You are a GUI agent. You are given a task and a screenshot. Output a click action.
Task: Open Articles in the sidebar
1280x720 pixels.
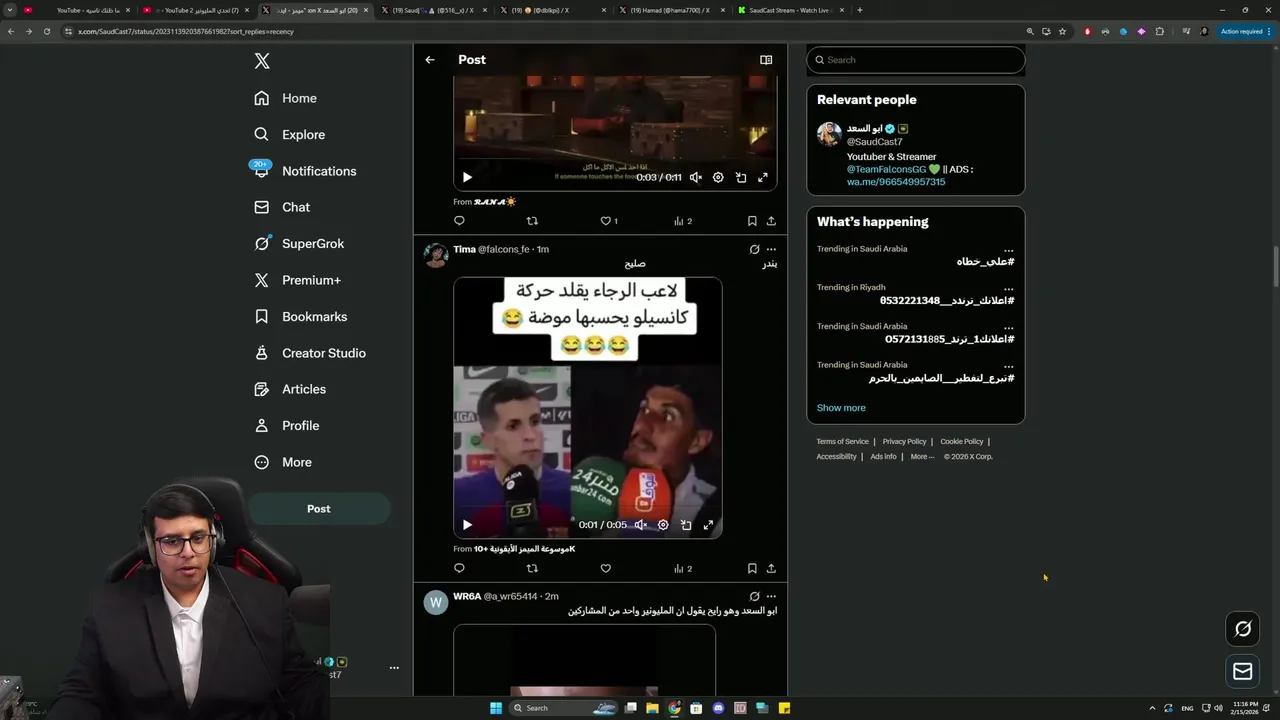click(x=289, y=389)
